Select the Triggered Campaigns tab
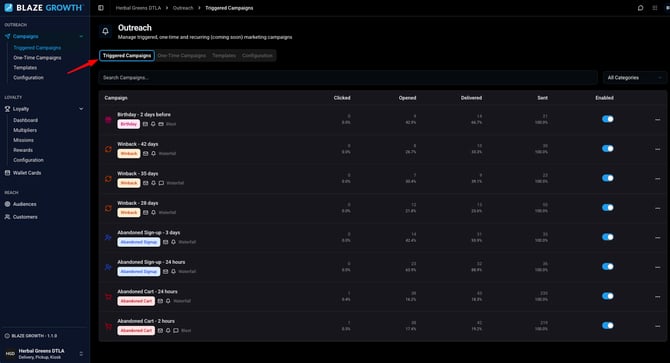Viewport: 670px width, 363px height. point(127,56)
